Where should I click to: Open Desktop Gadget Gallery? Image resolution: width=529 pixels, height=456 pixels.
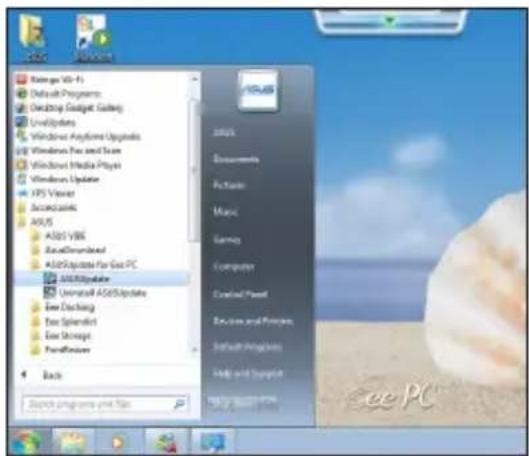[x=70, y=108]
